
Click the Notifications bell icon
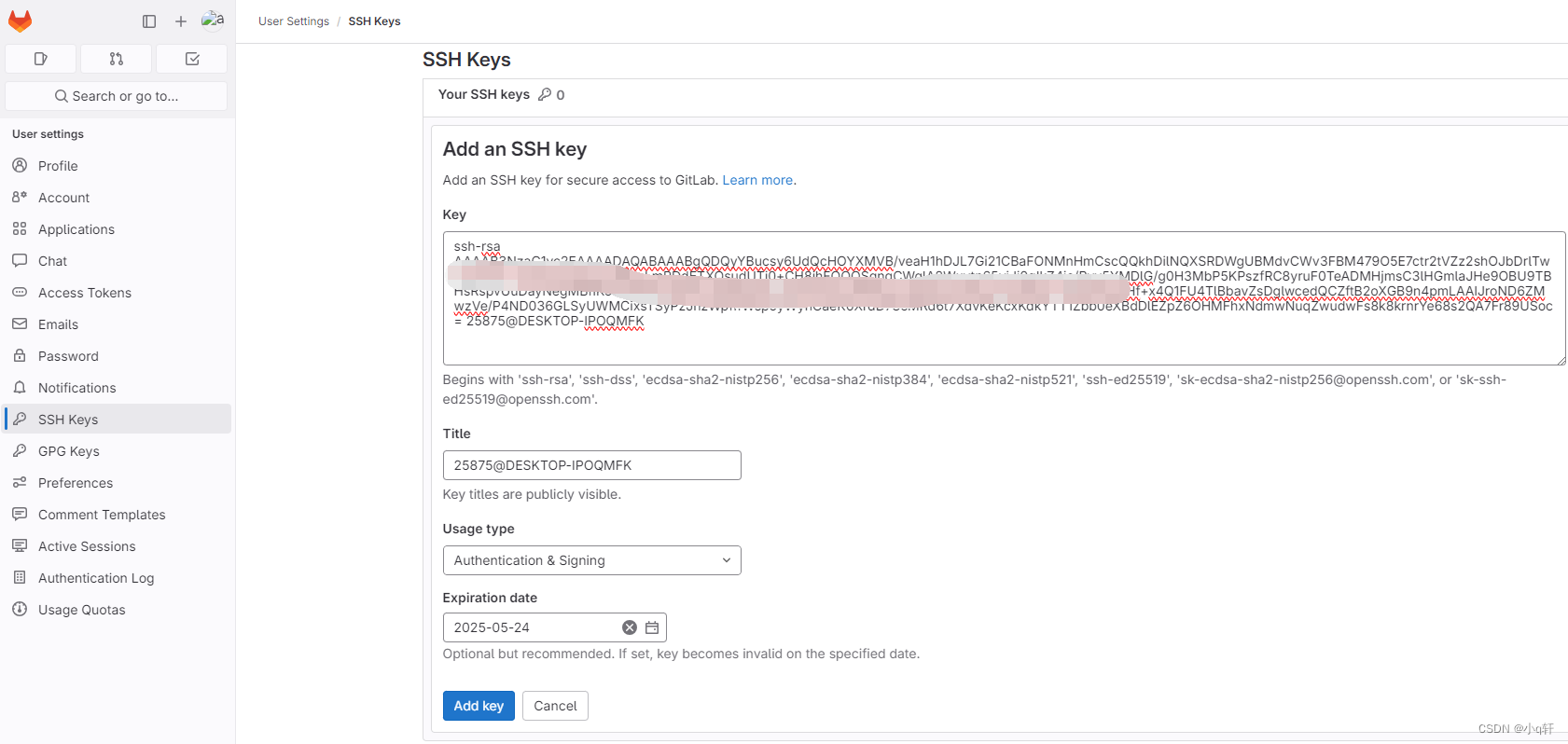[20, 387]
